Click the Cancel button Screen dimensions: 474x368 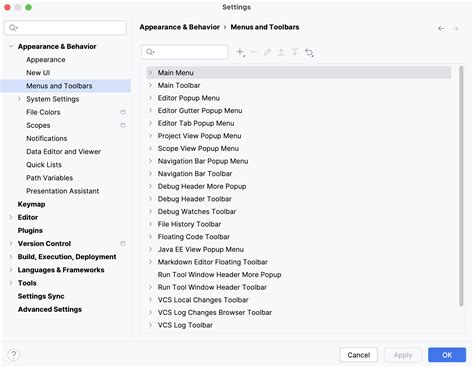(x=358, y=355)
